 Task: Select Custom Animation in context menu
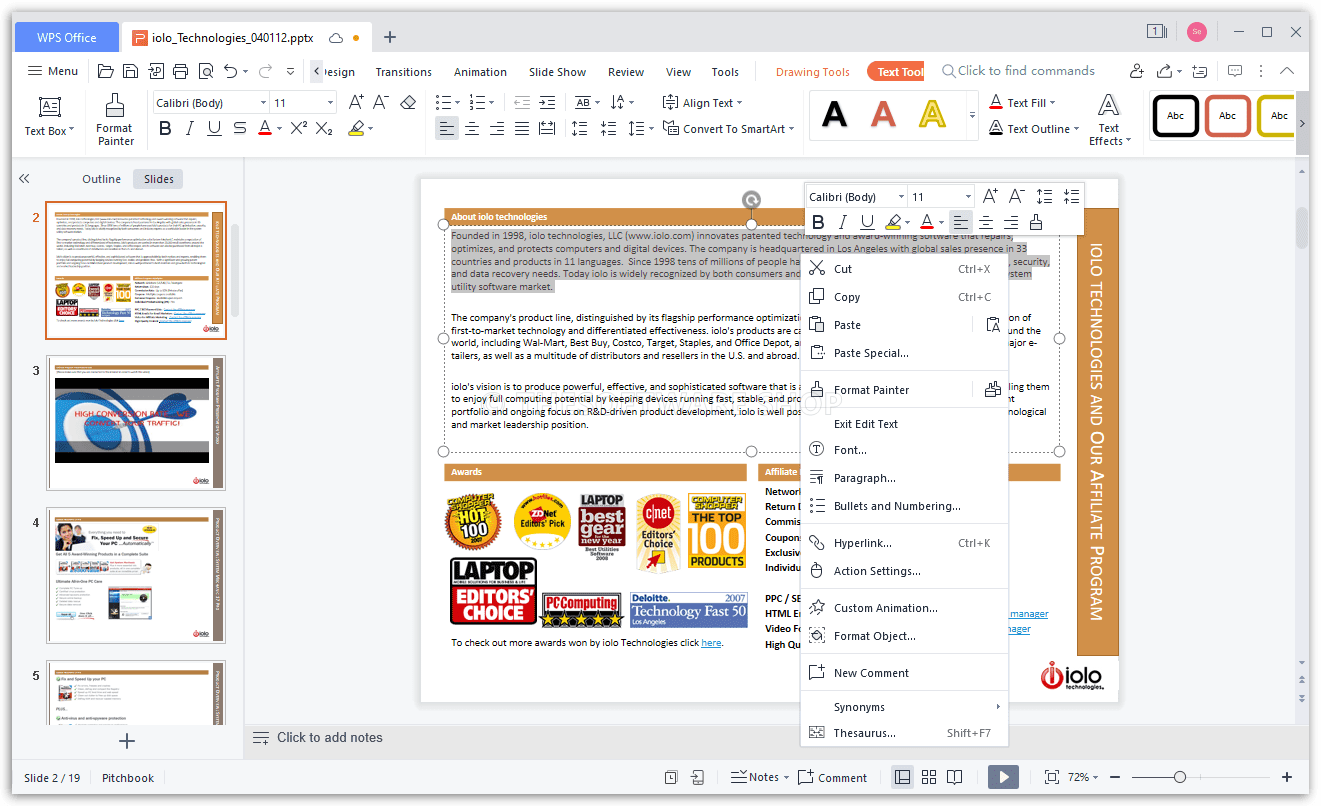(904, 608)
